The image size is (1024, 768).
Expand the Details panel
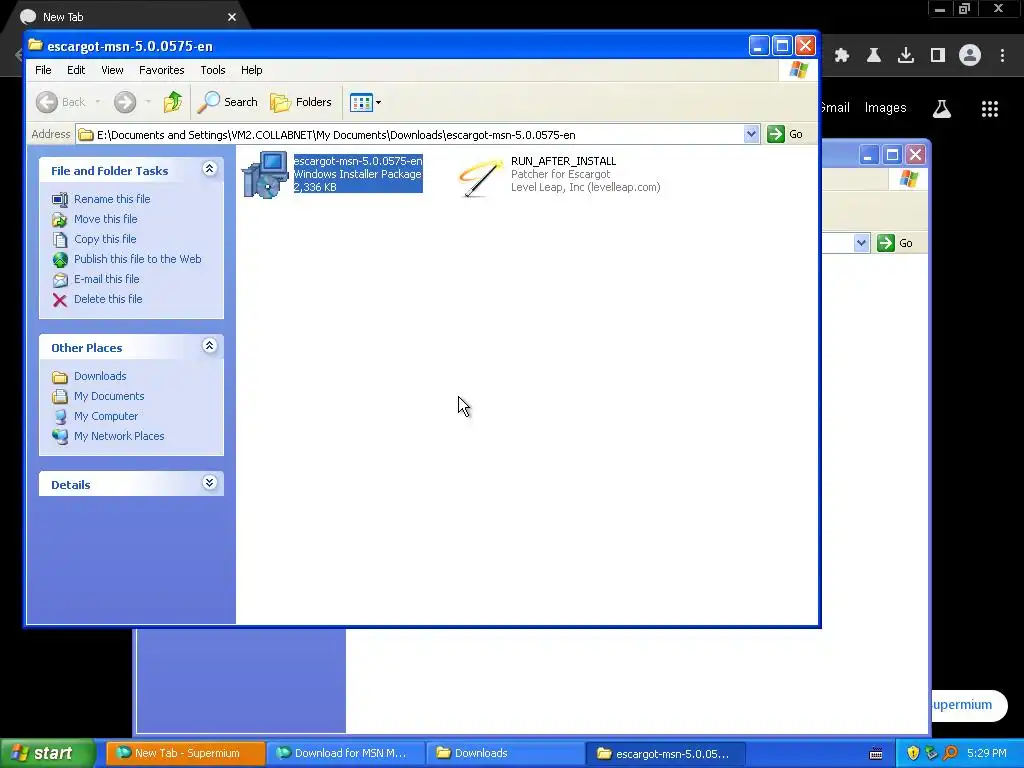click(x=209, y=483)
